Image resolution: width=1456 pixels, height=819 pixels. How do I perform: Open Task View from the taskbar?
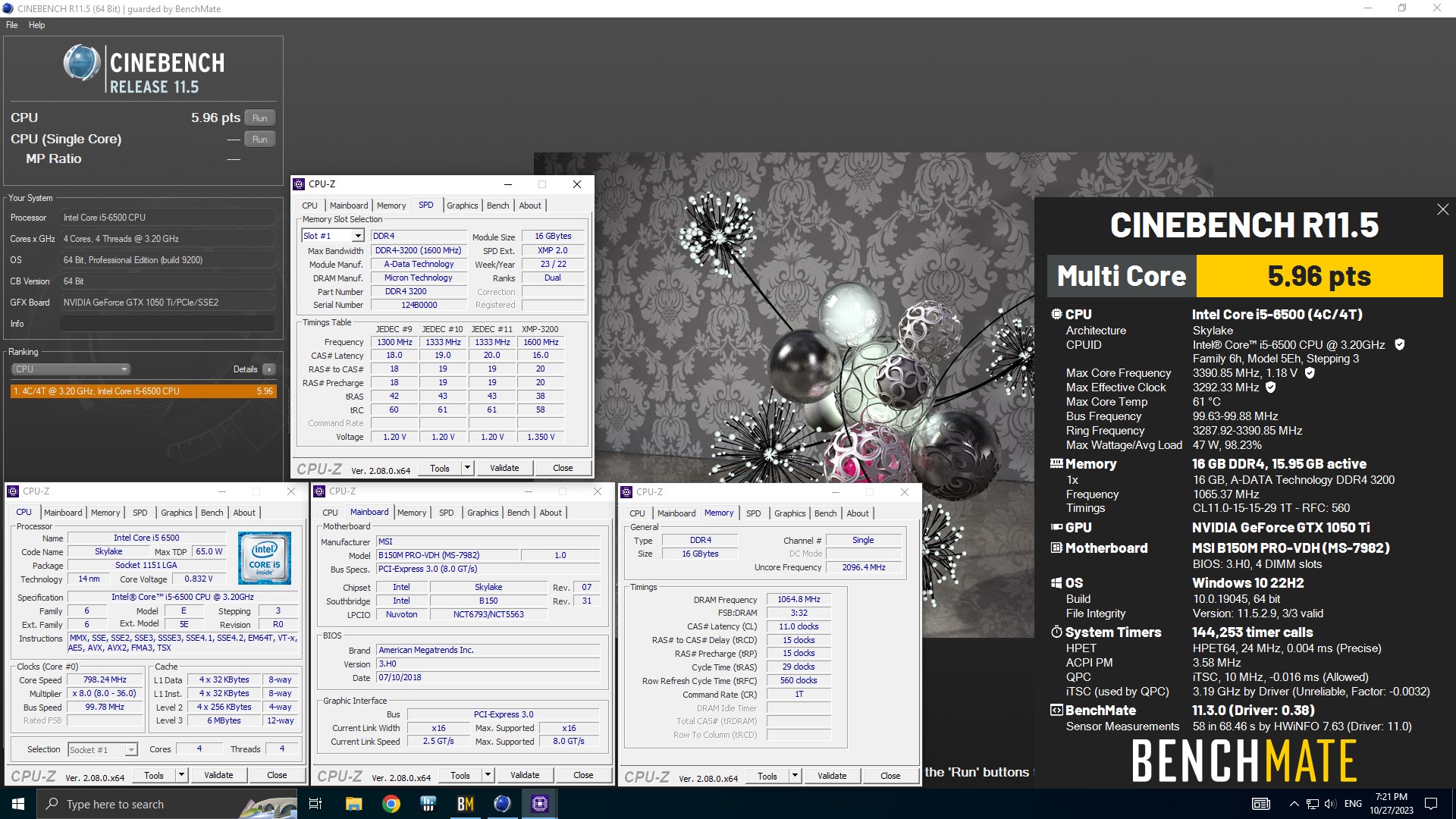pos(315,804)
